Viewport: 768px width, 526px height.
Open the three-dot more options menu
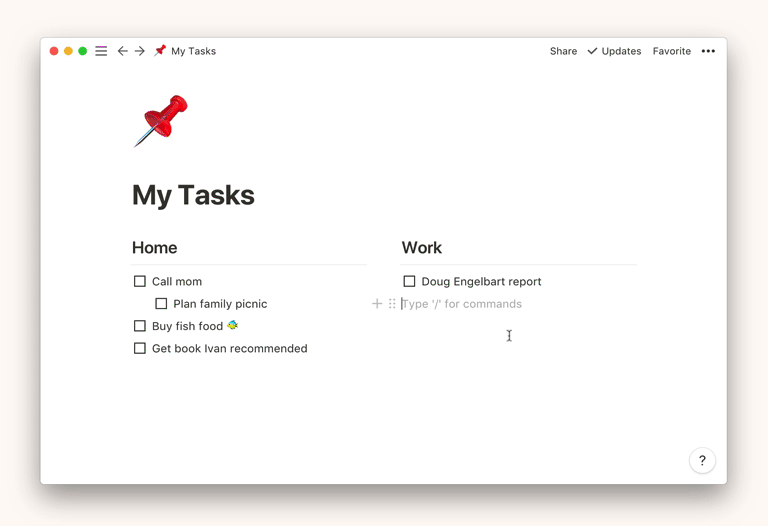click(708, 51)
